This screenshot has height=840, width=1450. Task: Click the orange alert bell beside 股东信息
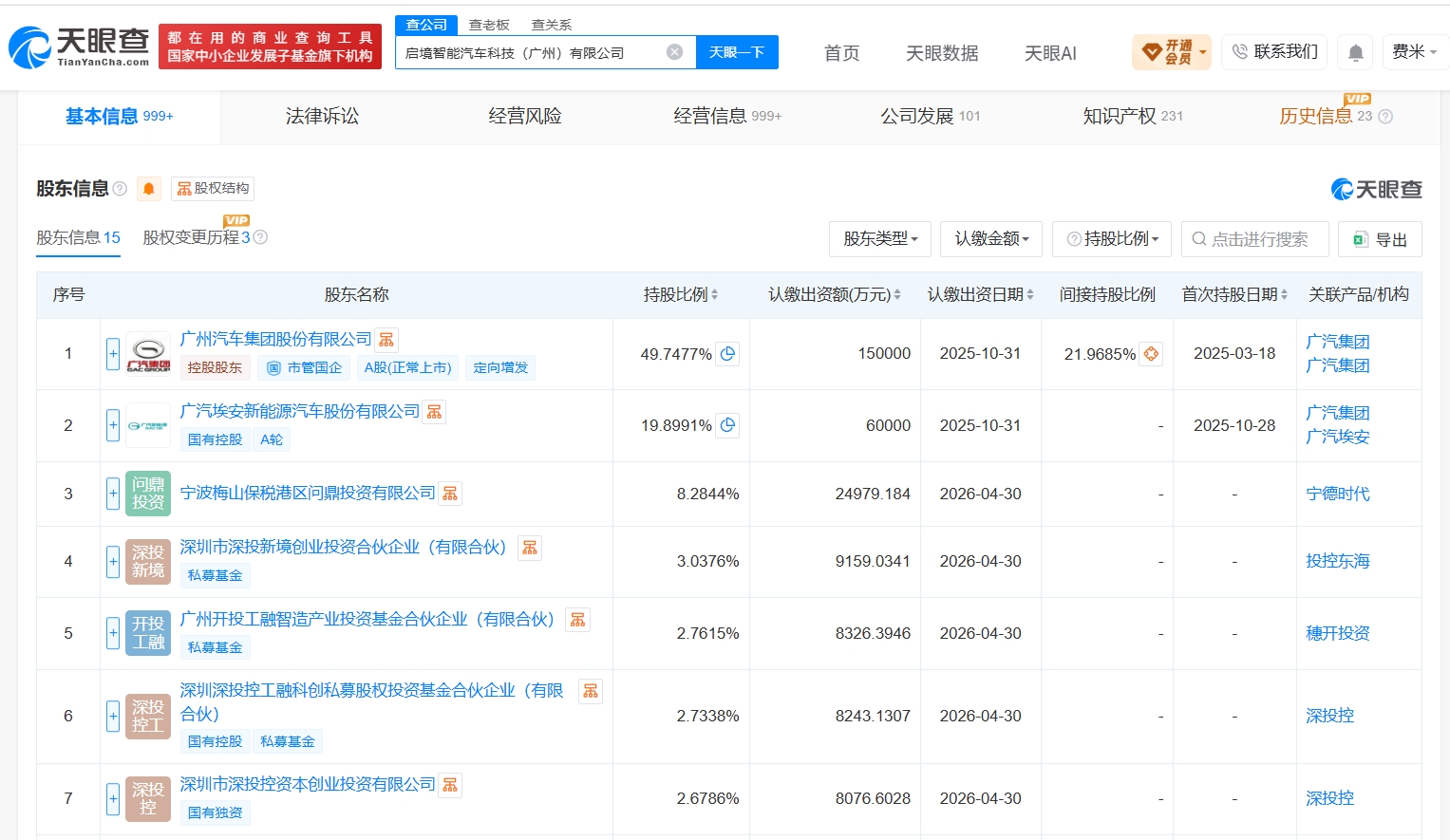click(x=149, y=189)
